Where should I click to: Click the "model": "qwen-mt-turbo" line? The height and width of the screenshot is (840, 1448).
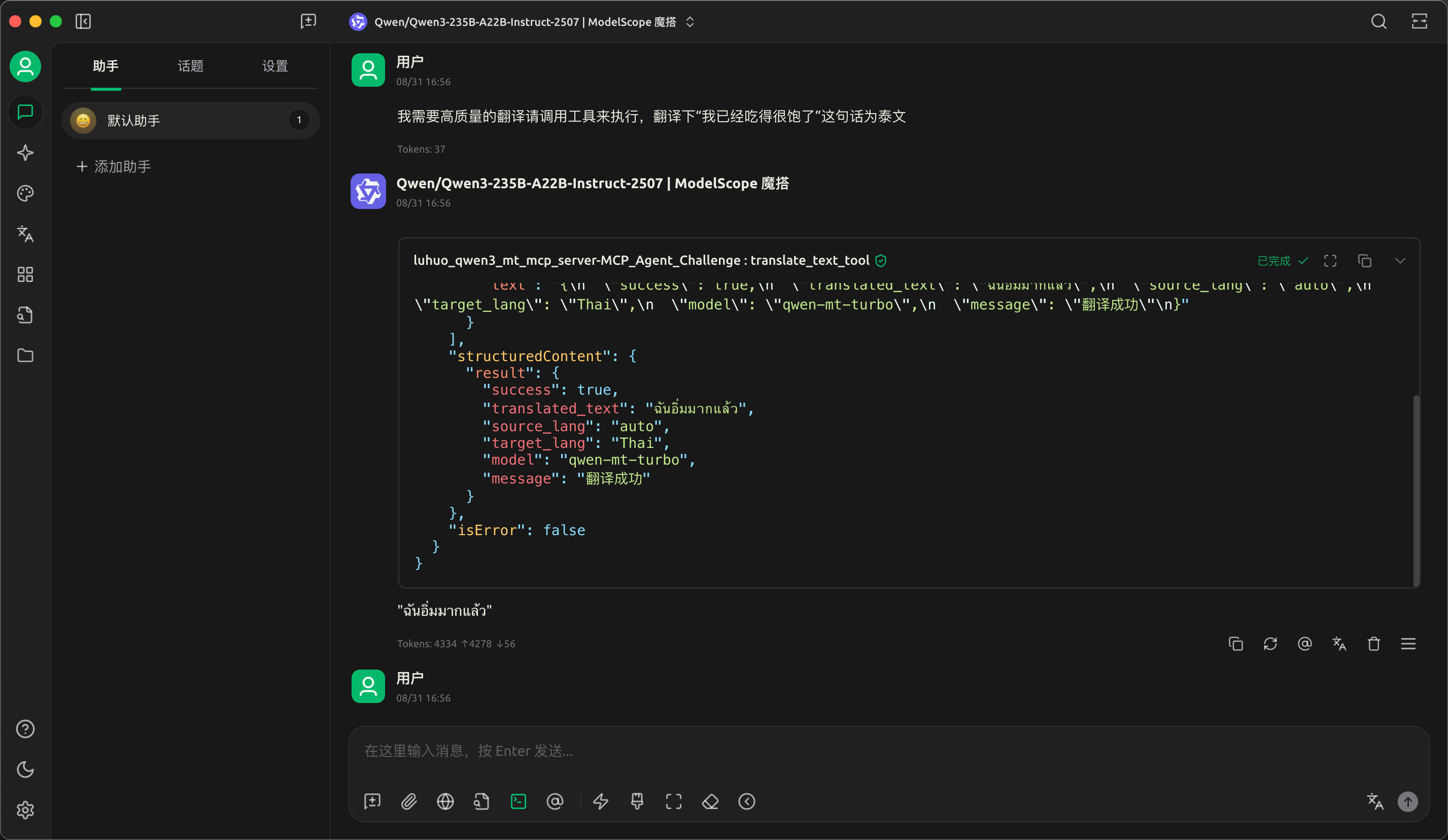589,460
